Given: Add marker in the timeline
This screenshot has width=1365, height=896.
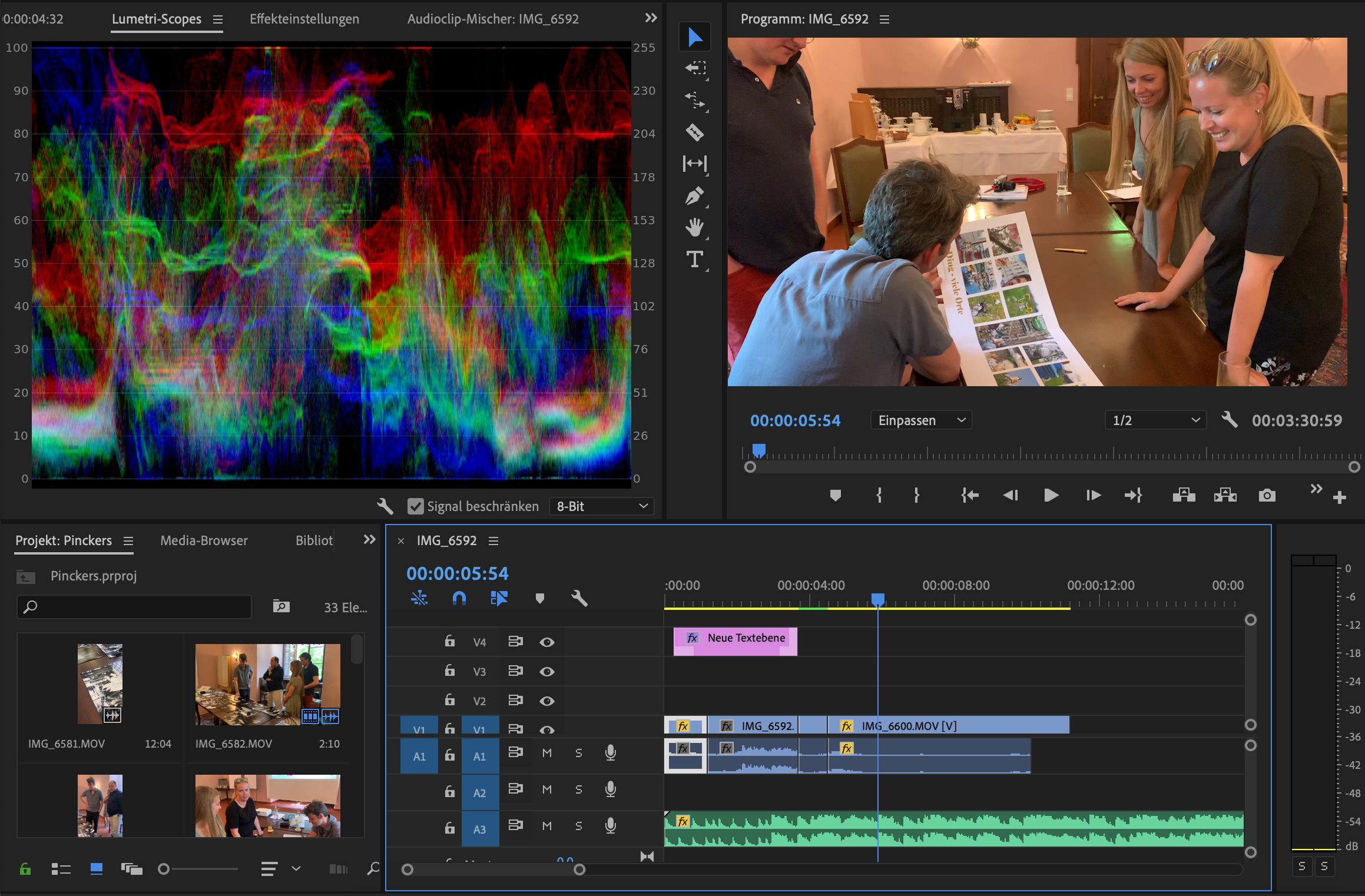Looking at the screenshot, I should pos(540,599).
